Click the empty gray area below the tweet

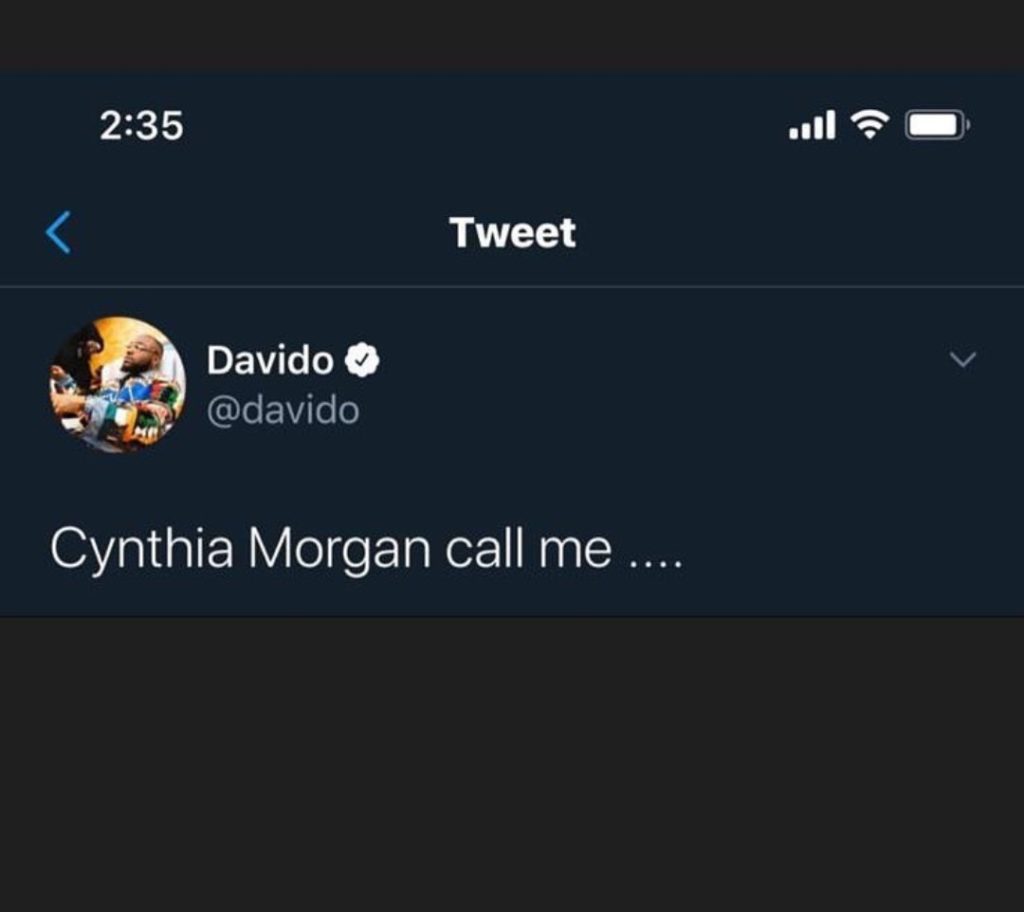click(512, 760)
